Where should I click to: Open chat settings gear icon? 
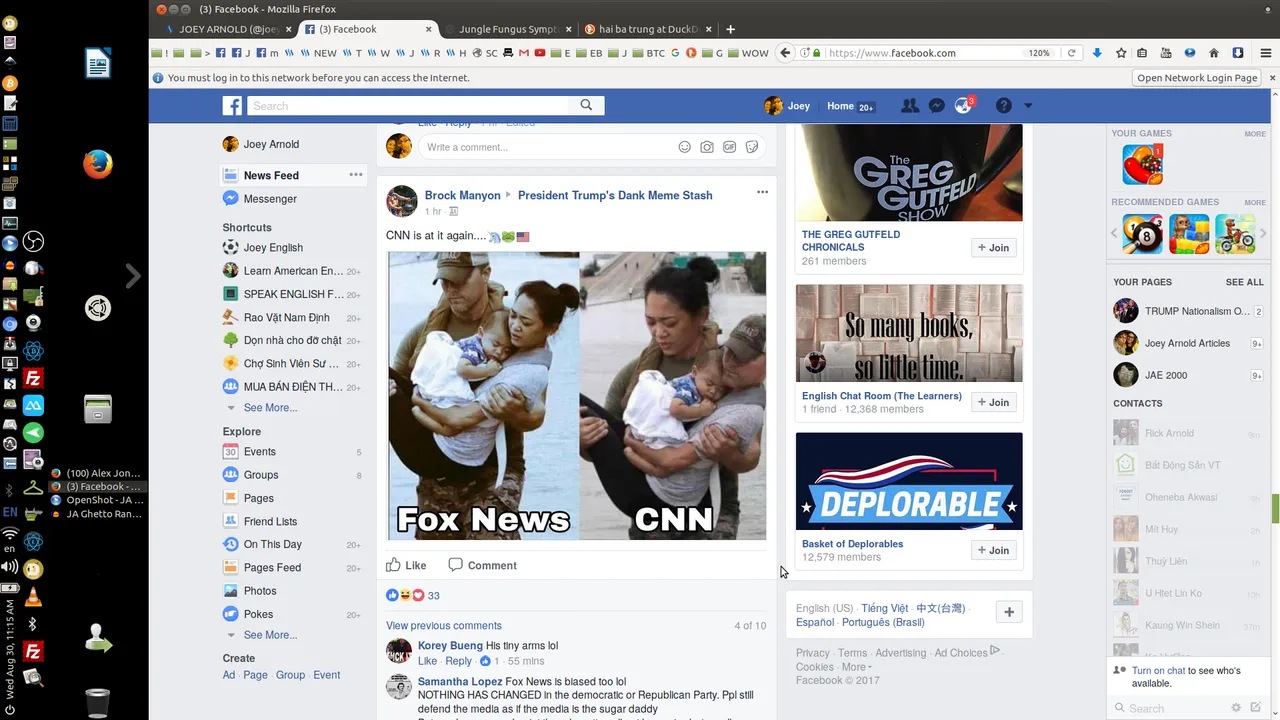pyautogui.click(x=1236, y=708)
